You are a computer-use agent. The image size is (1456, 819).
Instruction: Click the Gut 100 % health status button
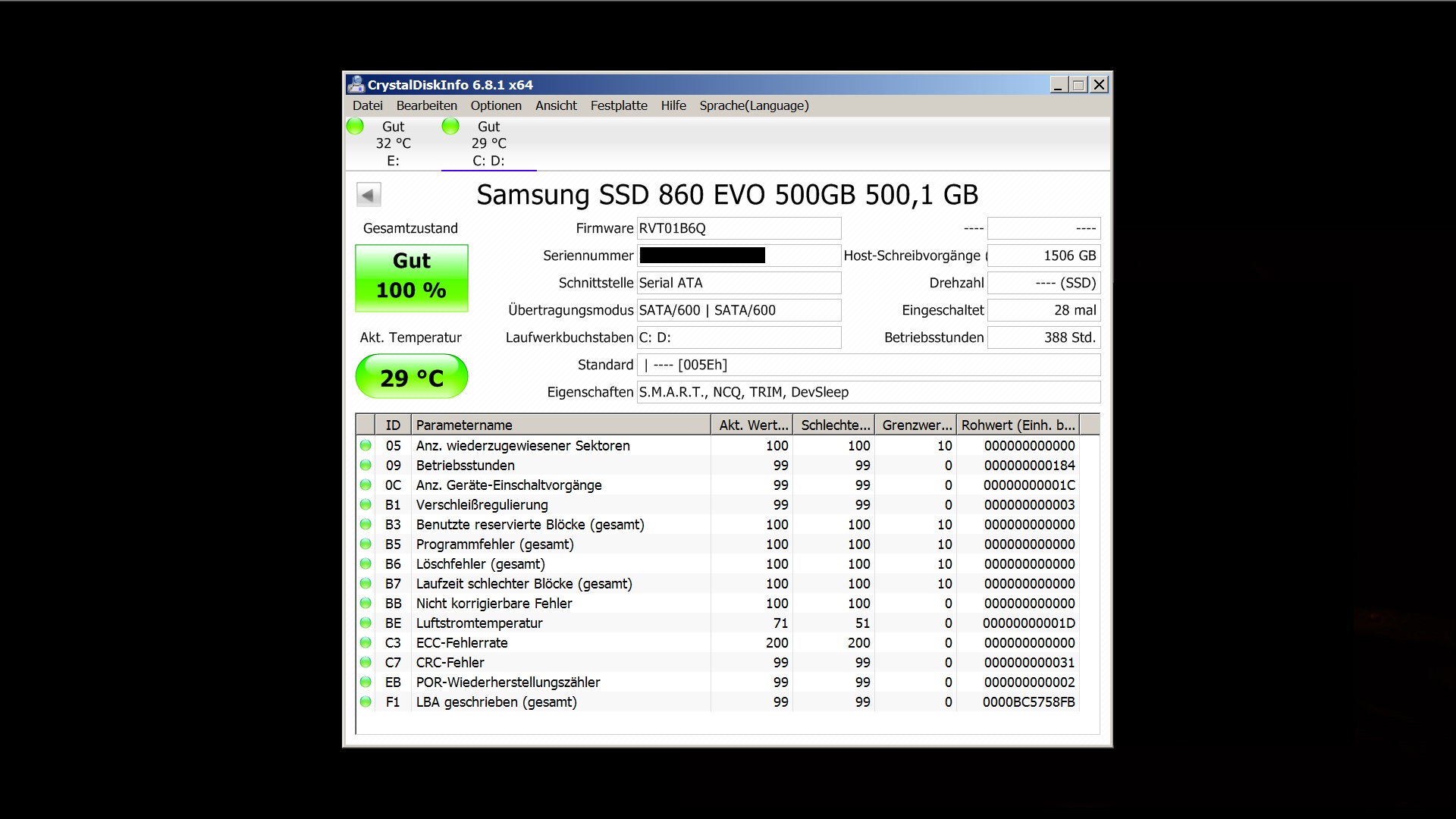[x=412, y=278]
